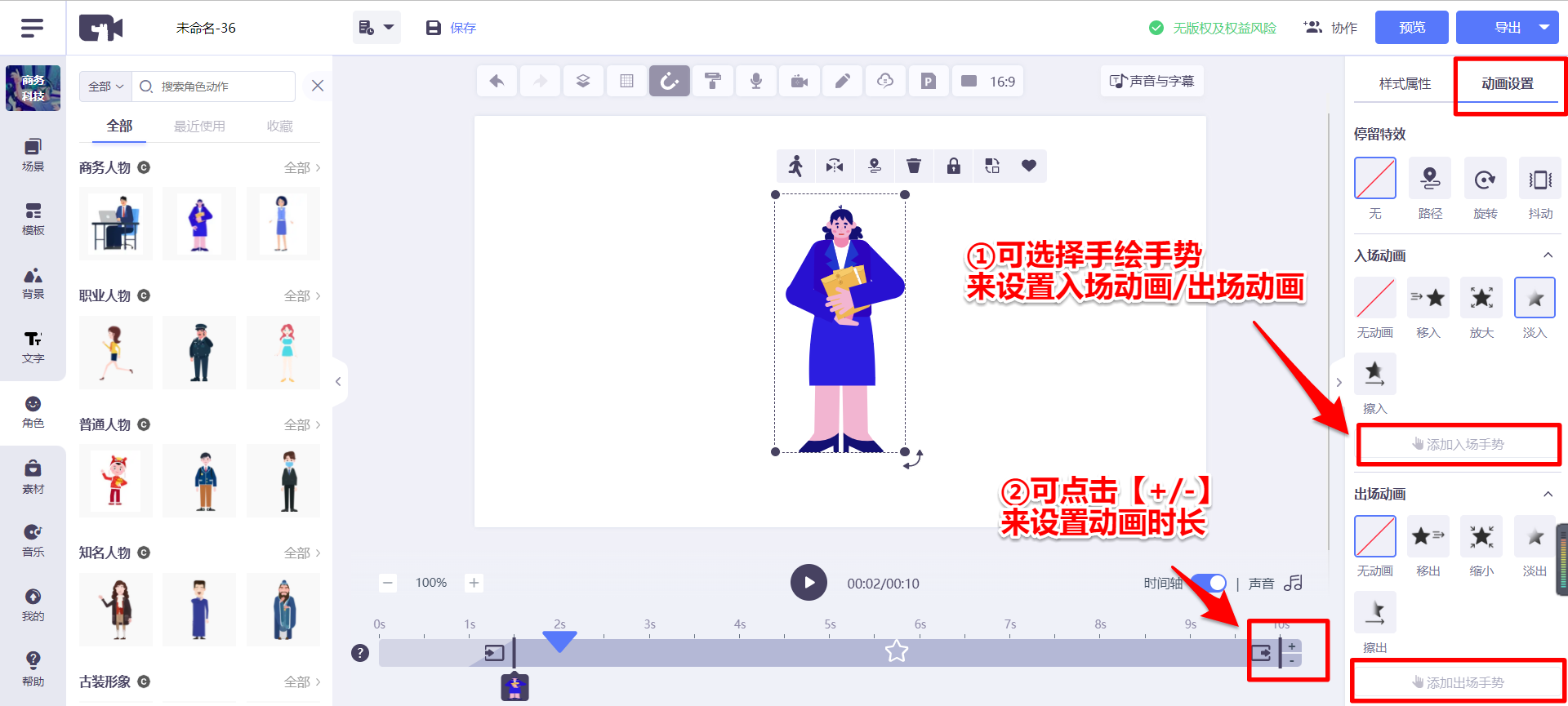The width and height of the screenshot is (1568, 706).
Task: Click the 添加出场手势 button
Action: (1459, 682)
